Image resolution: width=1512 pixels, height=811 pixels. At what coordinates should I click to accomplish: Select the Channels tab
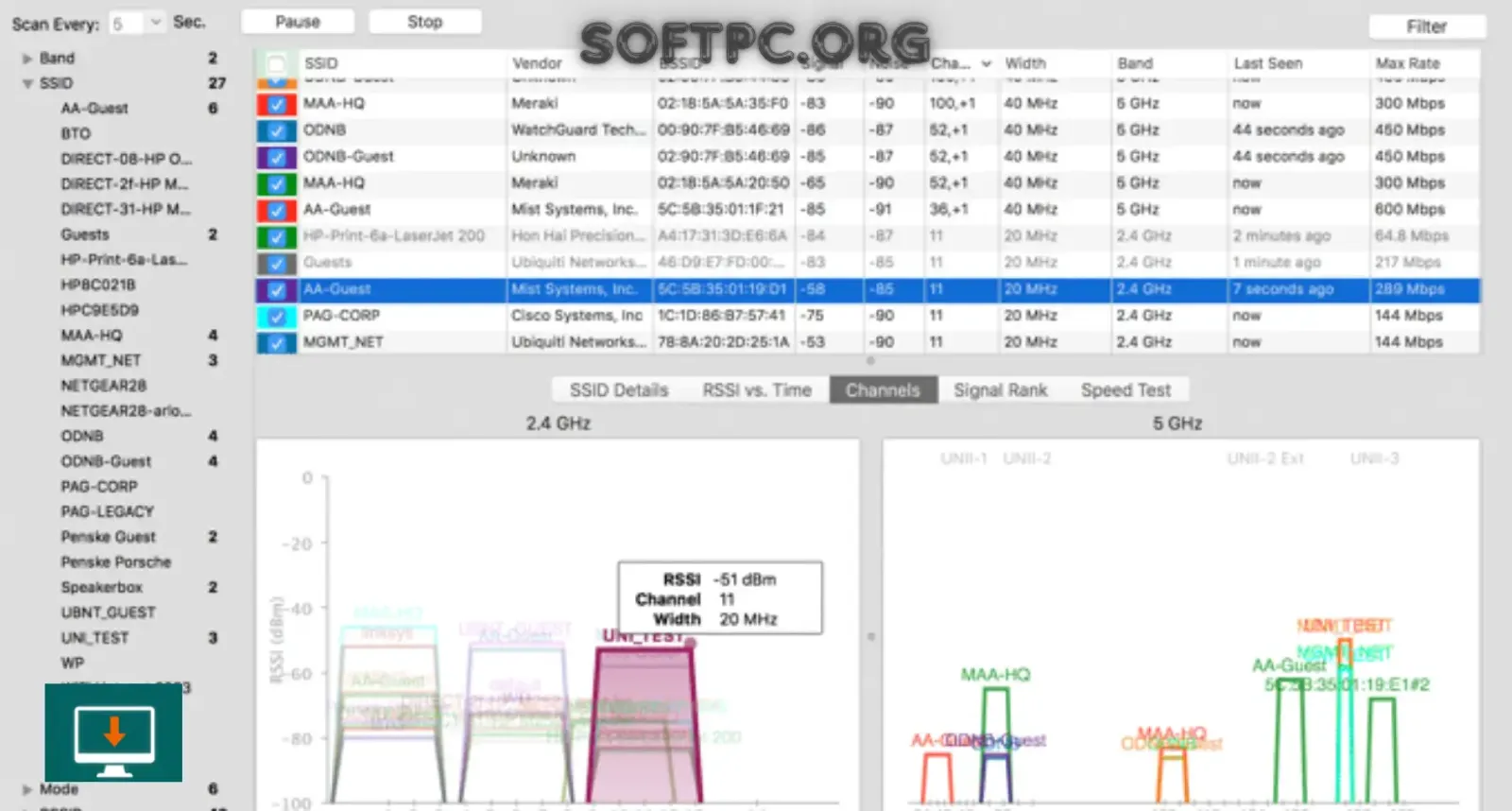coord(883,389)
